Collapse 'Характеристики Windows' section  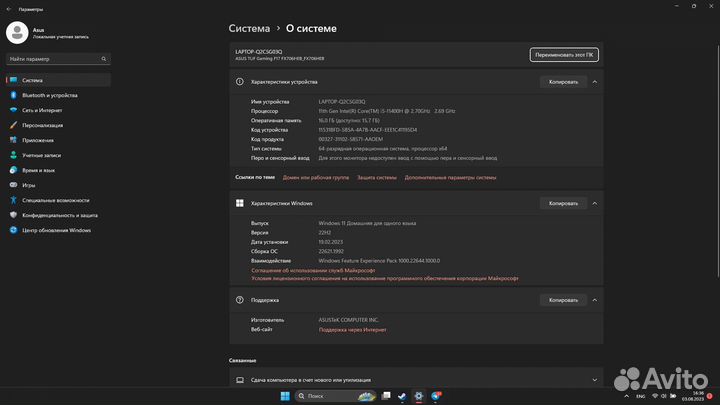click(x=595, y=203)
